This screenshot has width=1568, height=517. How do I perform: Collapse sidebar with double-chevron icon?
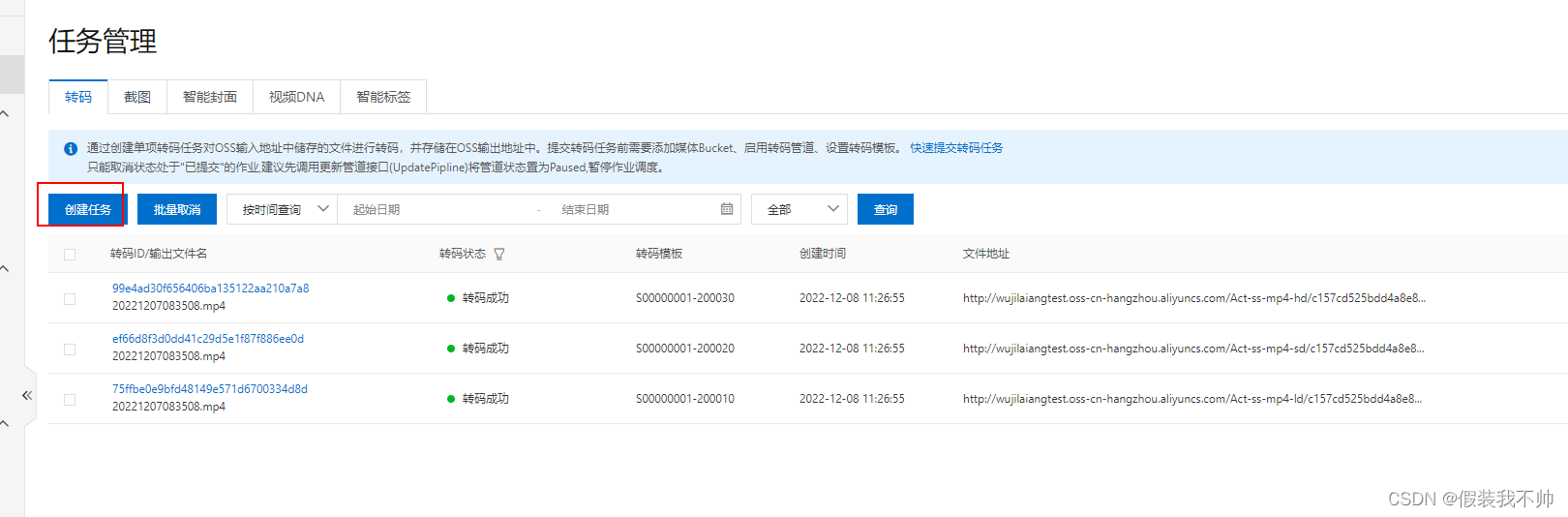point(27,395)
